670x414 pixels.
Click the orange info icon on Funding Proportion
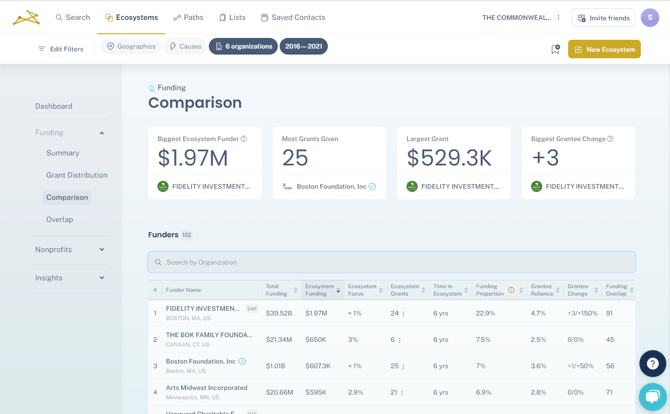click(x=511, y=291)
